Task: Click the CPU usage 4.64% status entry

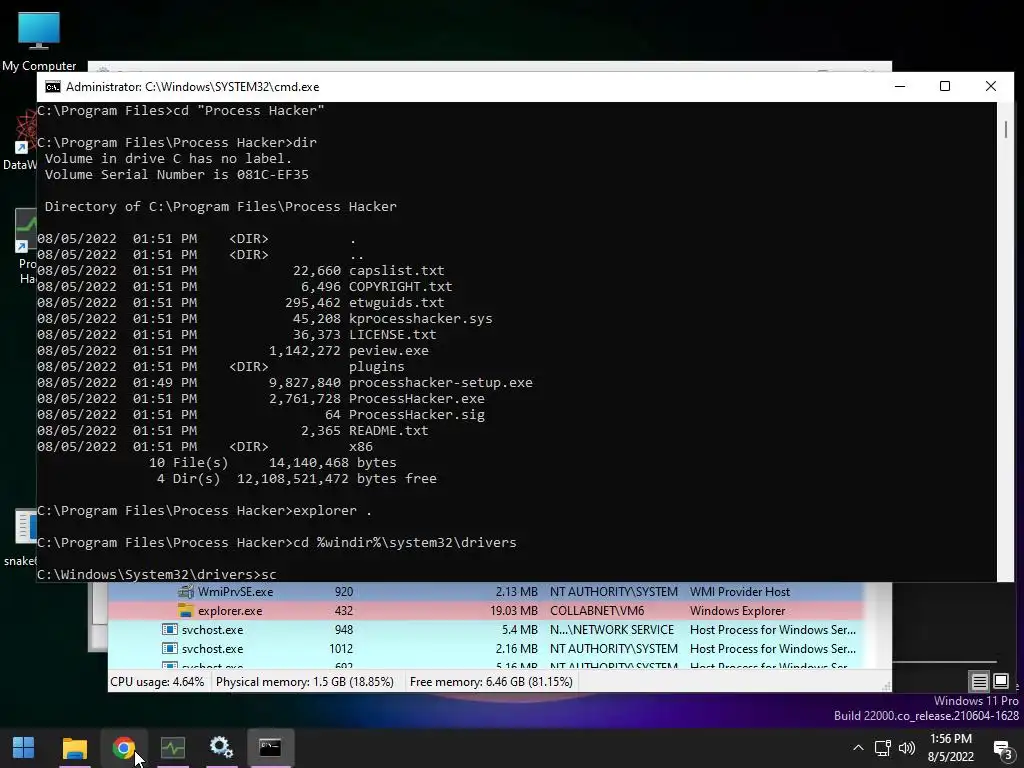Action: [x=157, y=682]
